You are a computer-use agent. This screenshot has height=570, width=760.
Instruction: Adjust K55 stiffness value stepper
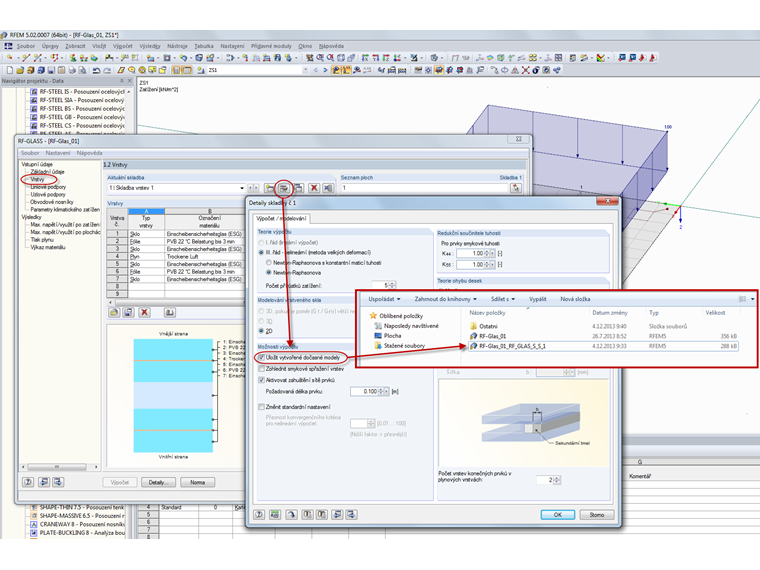487,265
